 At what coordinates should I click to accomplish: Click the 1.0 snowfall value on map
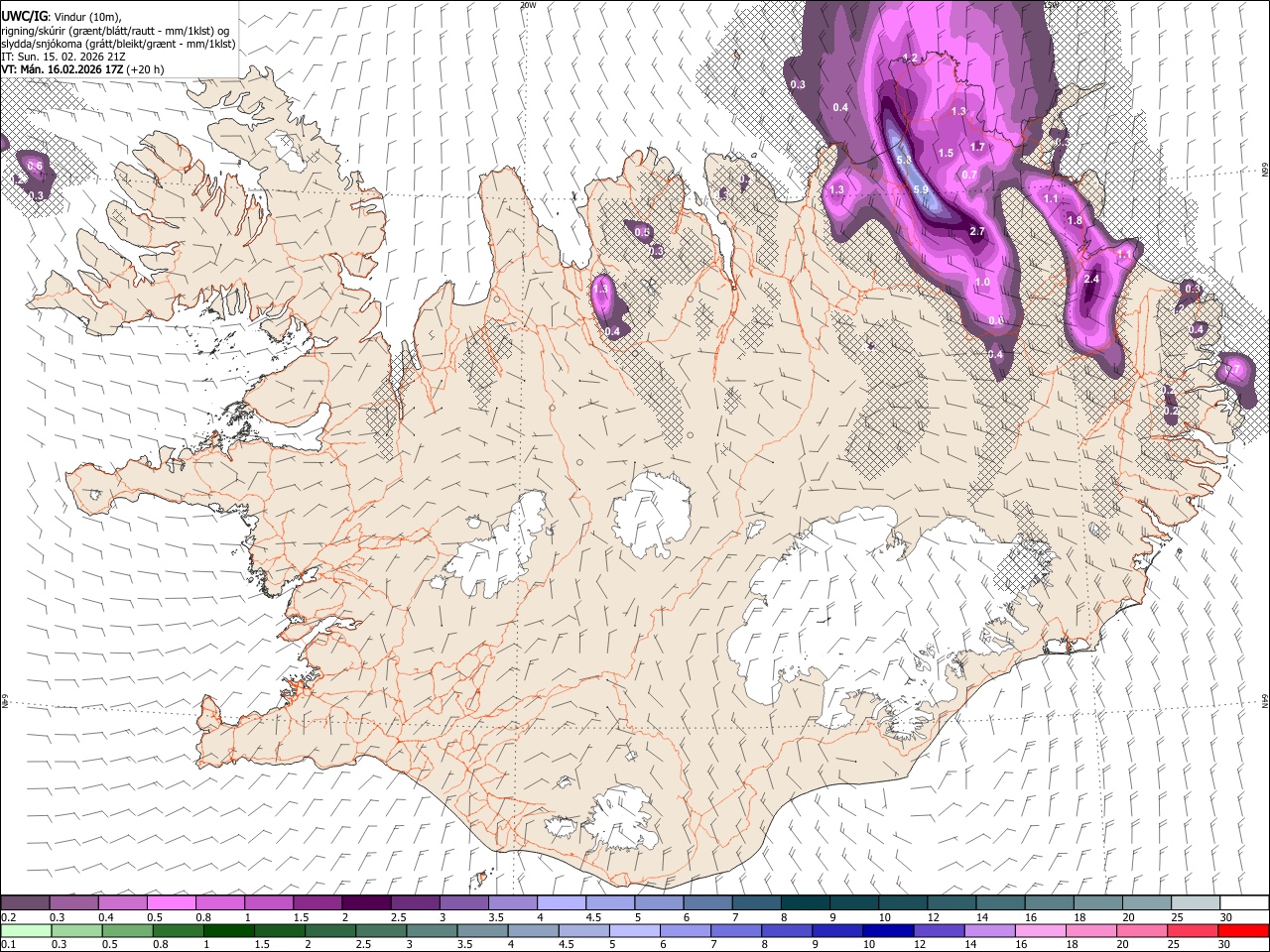click(x=982, y=282)
